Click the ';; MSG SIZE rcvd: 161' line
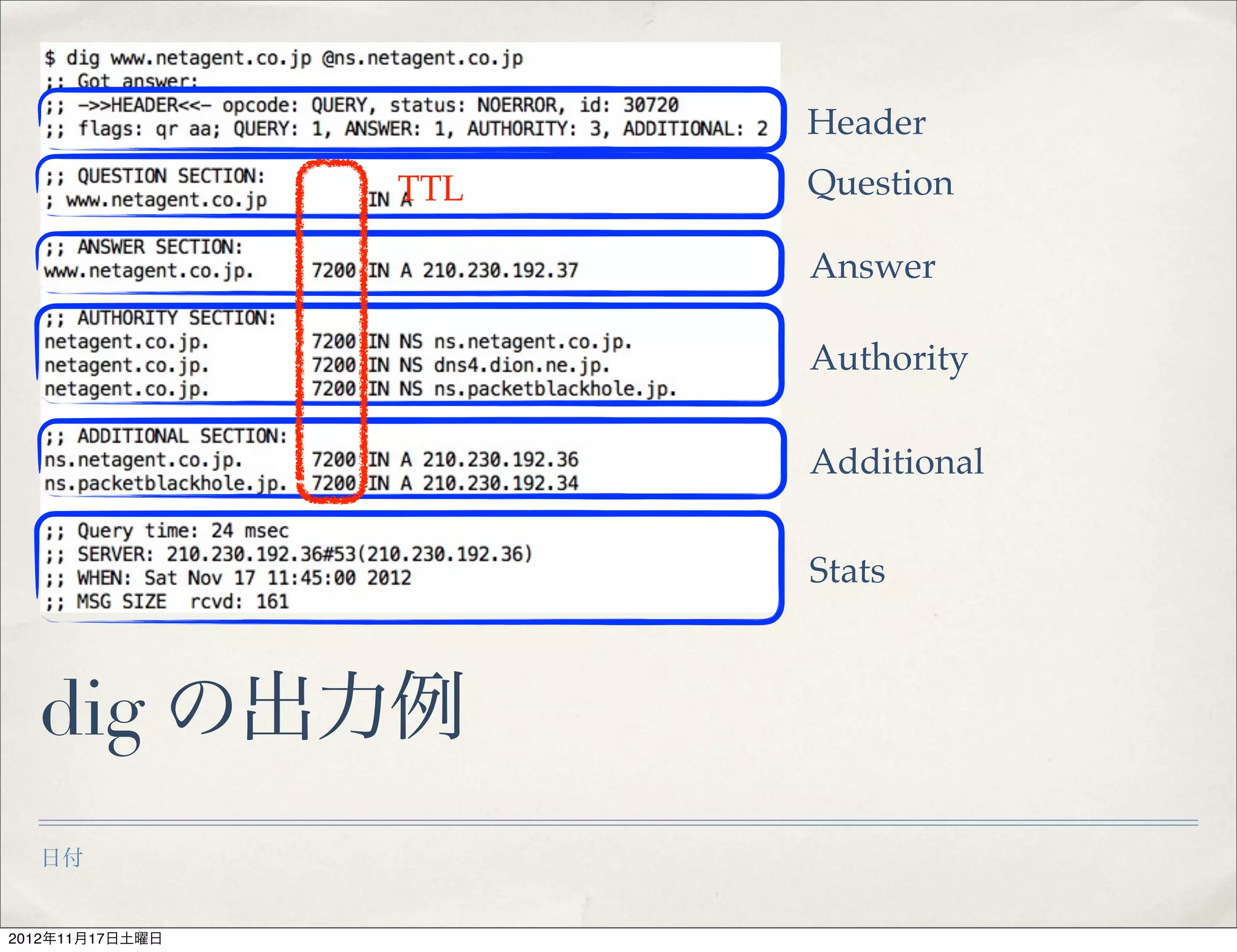Image resolution: width=1237 pixels, height=952 pixels. click(167, 602)
